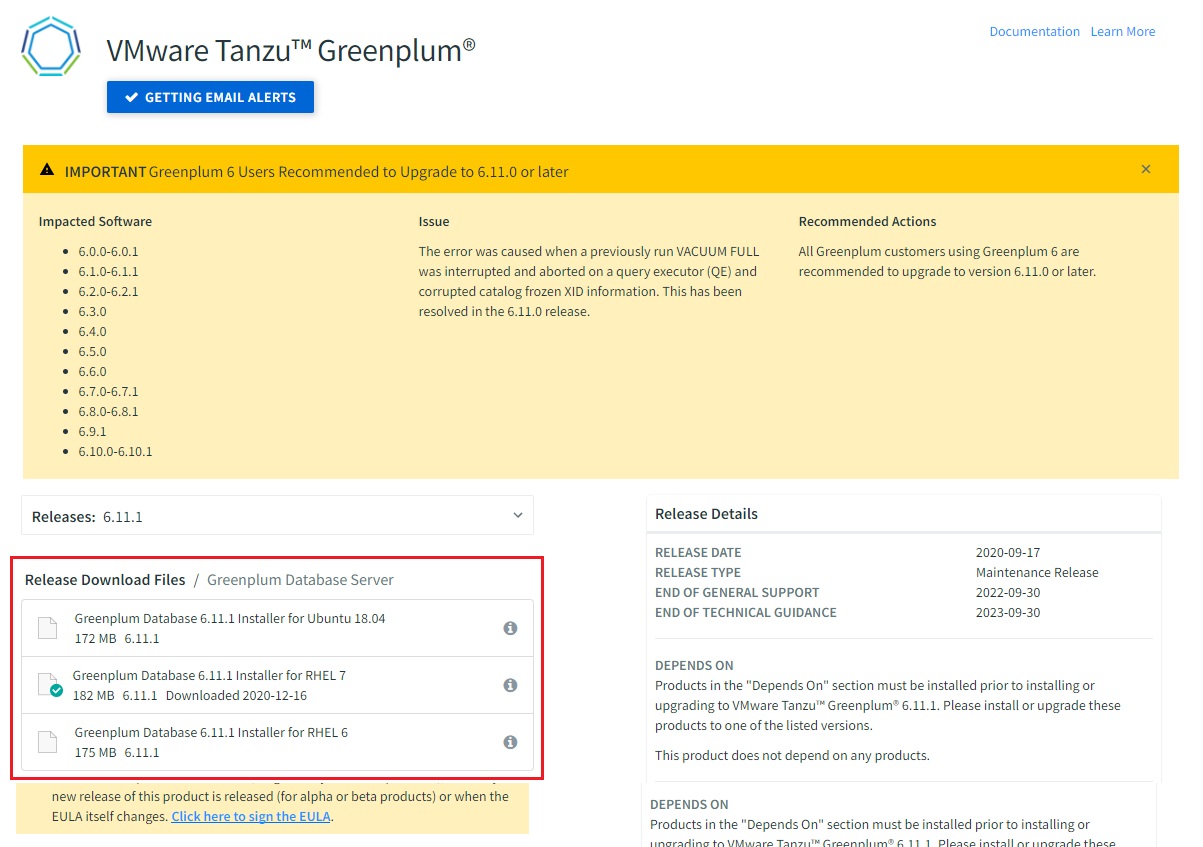1203x847 pixels.
Task: Download Greenplum 6.11.1 Installer for RHEL 6
Action: click(x=277, y=742)
